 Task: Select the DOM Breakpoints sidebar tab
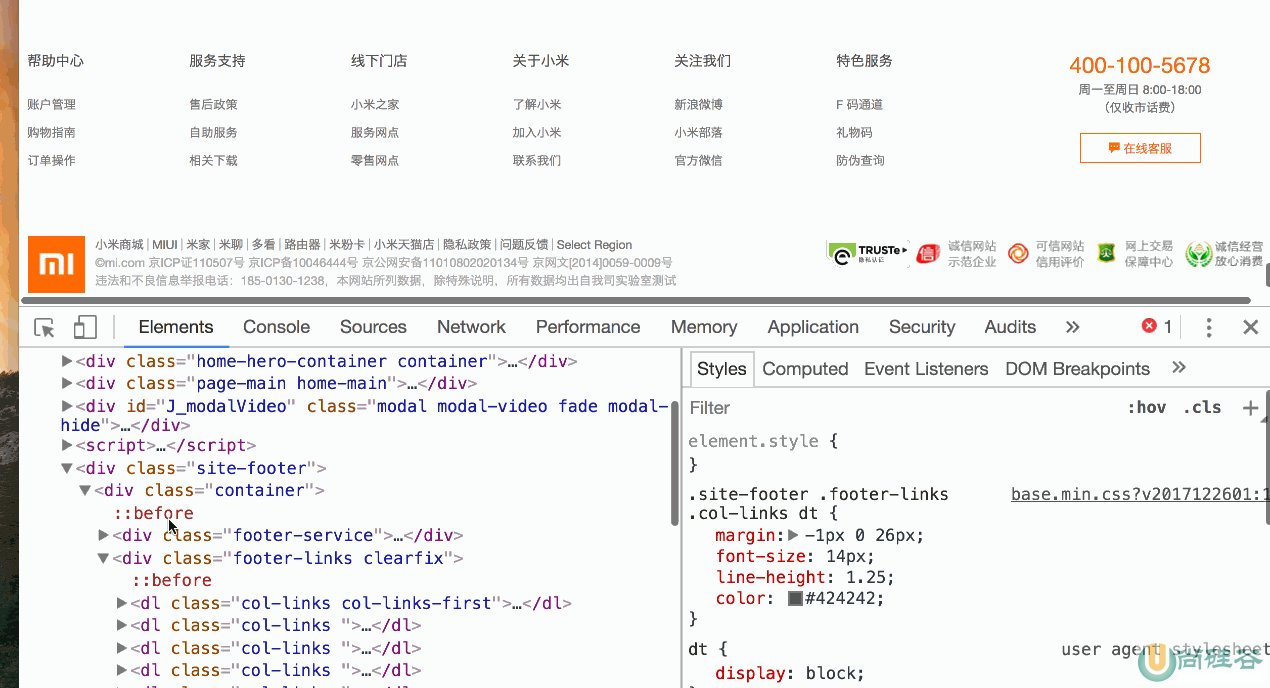click(1078, 369)
